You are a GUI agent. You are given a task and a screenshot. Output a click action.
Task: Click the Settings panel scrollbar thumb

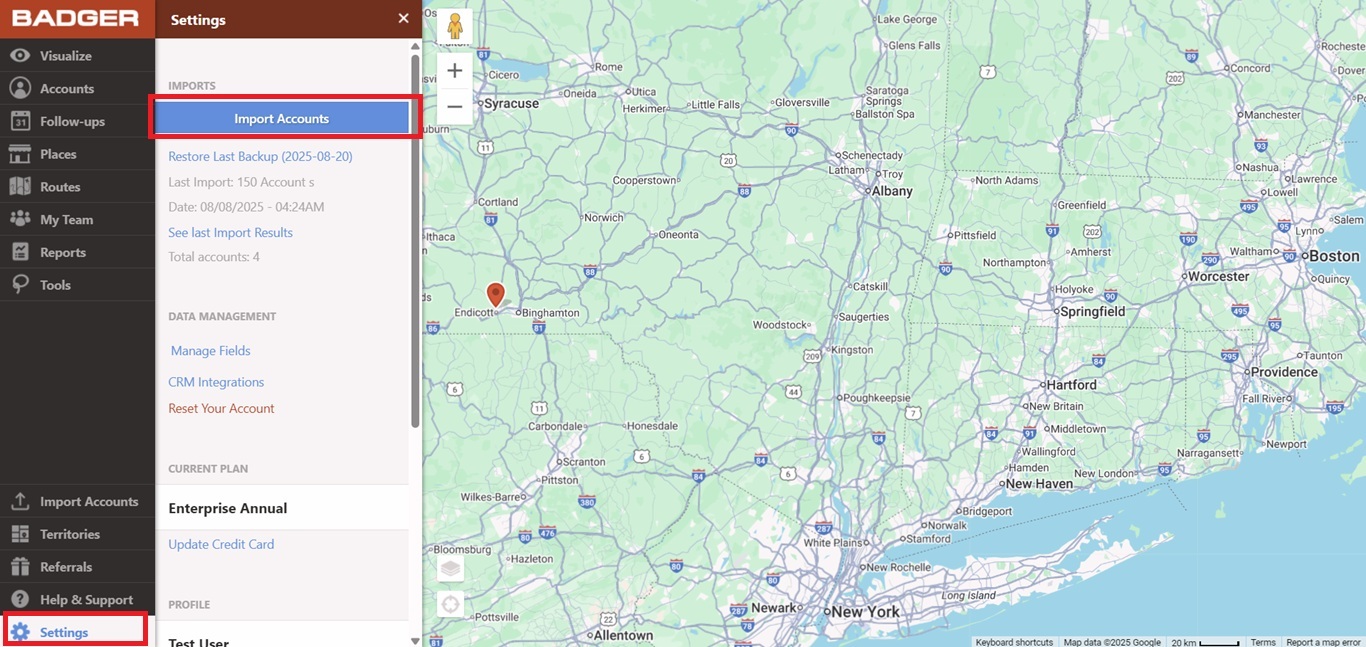coord(415,240)
